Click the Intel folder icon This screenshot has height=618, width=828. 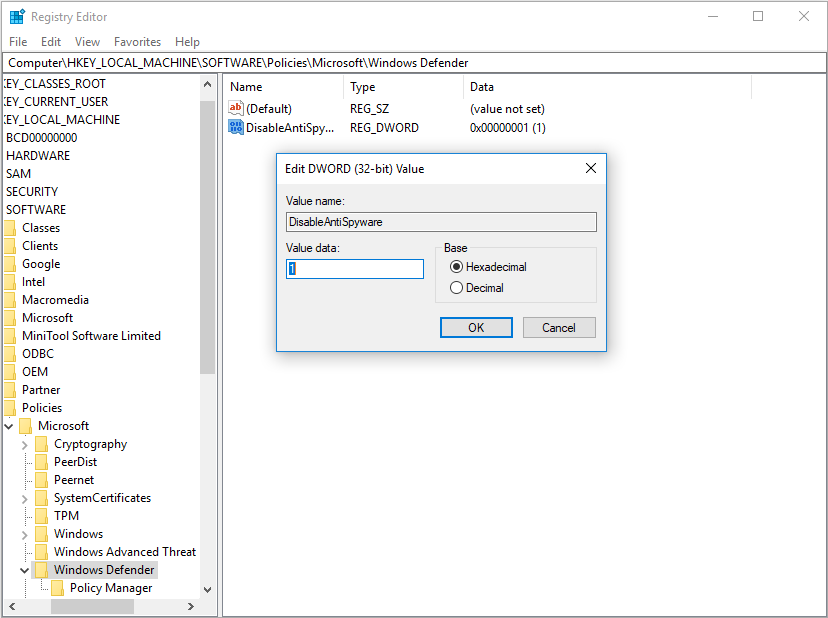(10, 282)
